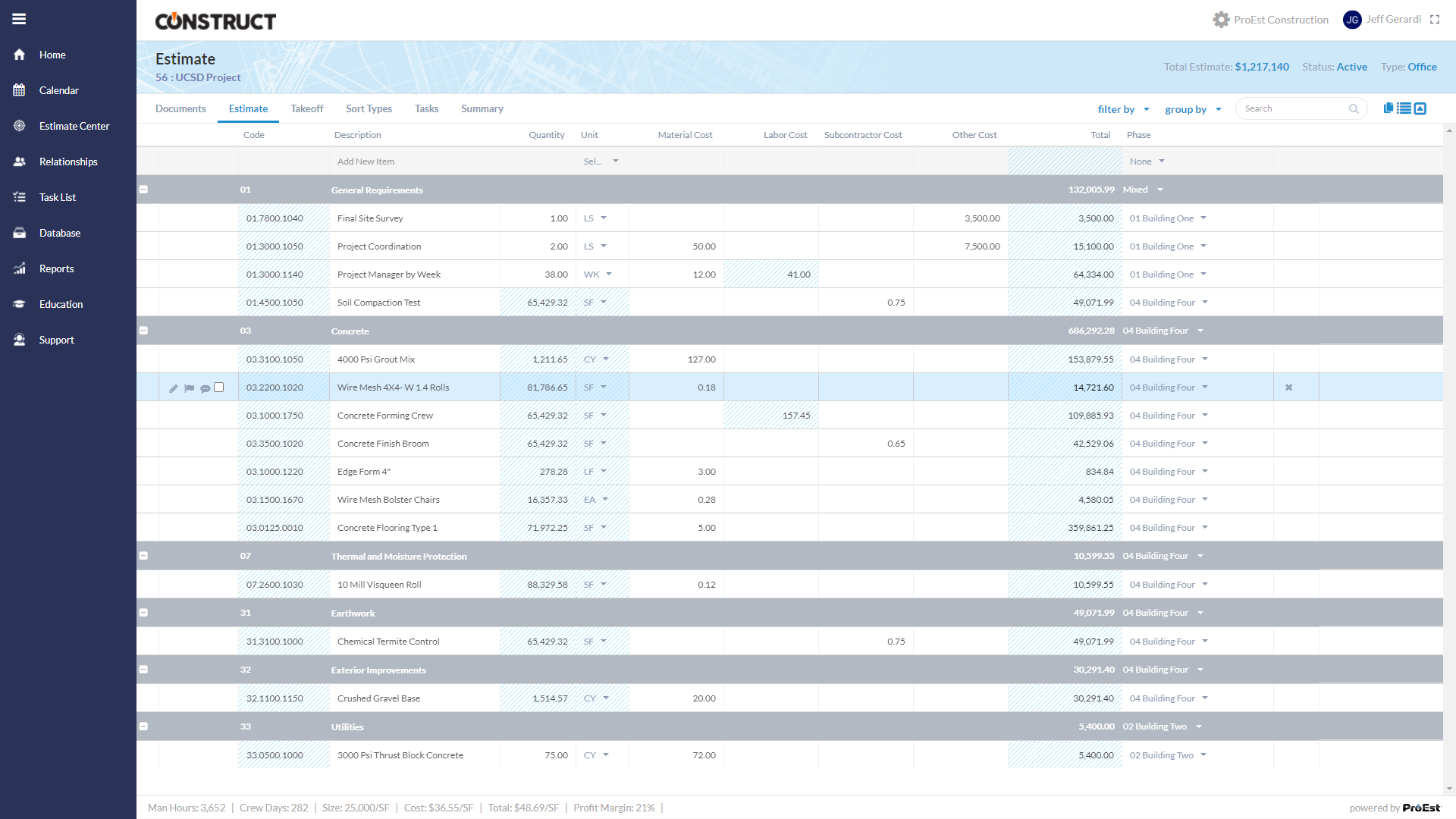
Task: Open the Takeoff tab
Action: point(306,108)
